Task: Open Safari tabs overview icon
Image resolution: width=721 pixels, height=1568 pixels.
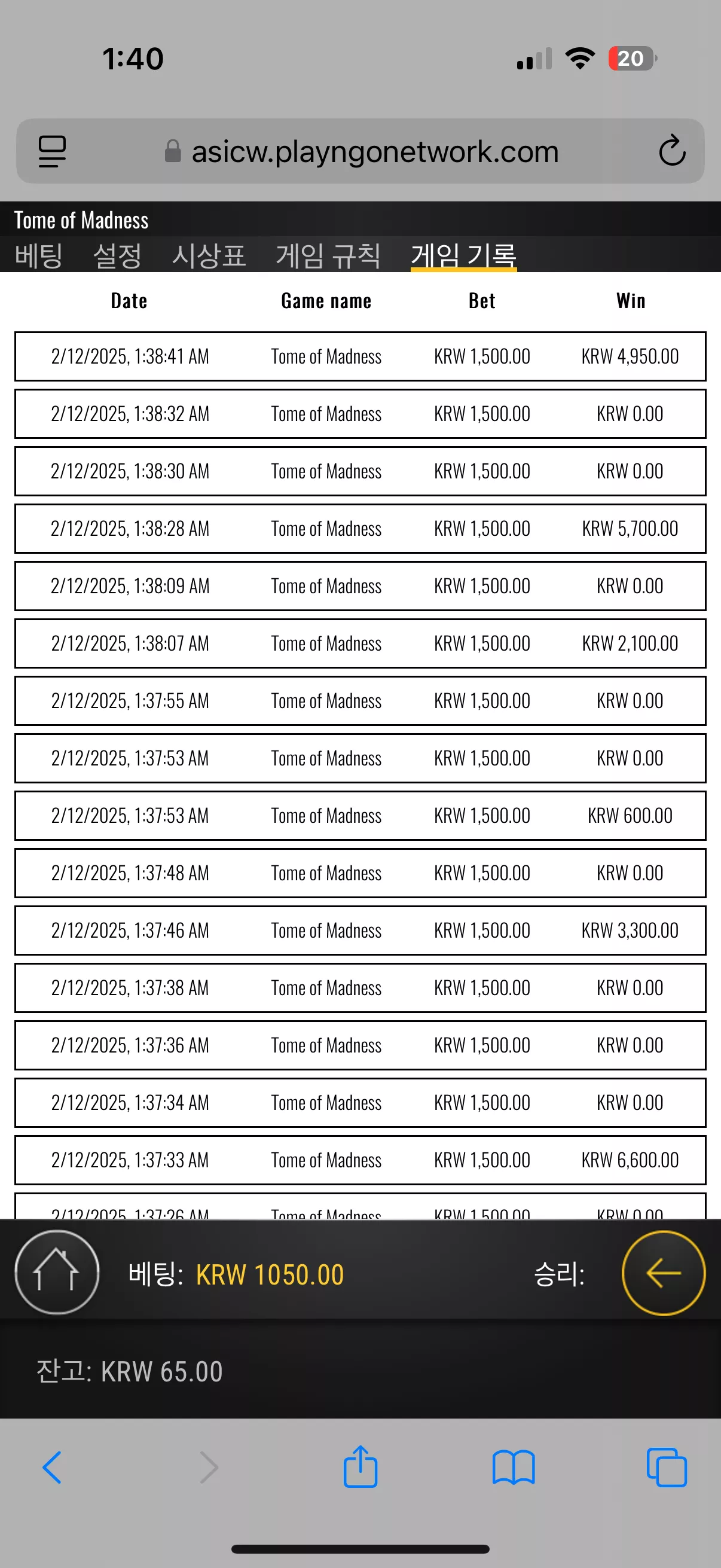Action: click(666, 1467)
